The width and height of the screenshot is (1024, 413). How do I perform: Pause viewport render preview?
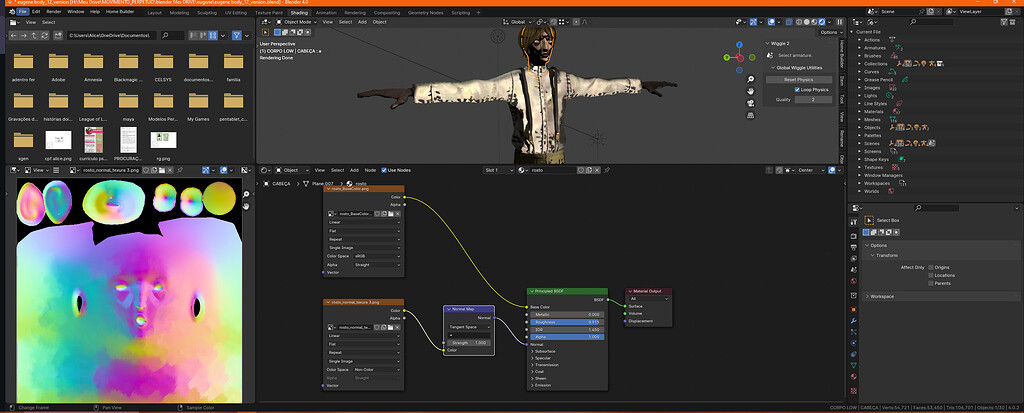pos(840,22)
